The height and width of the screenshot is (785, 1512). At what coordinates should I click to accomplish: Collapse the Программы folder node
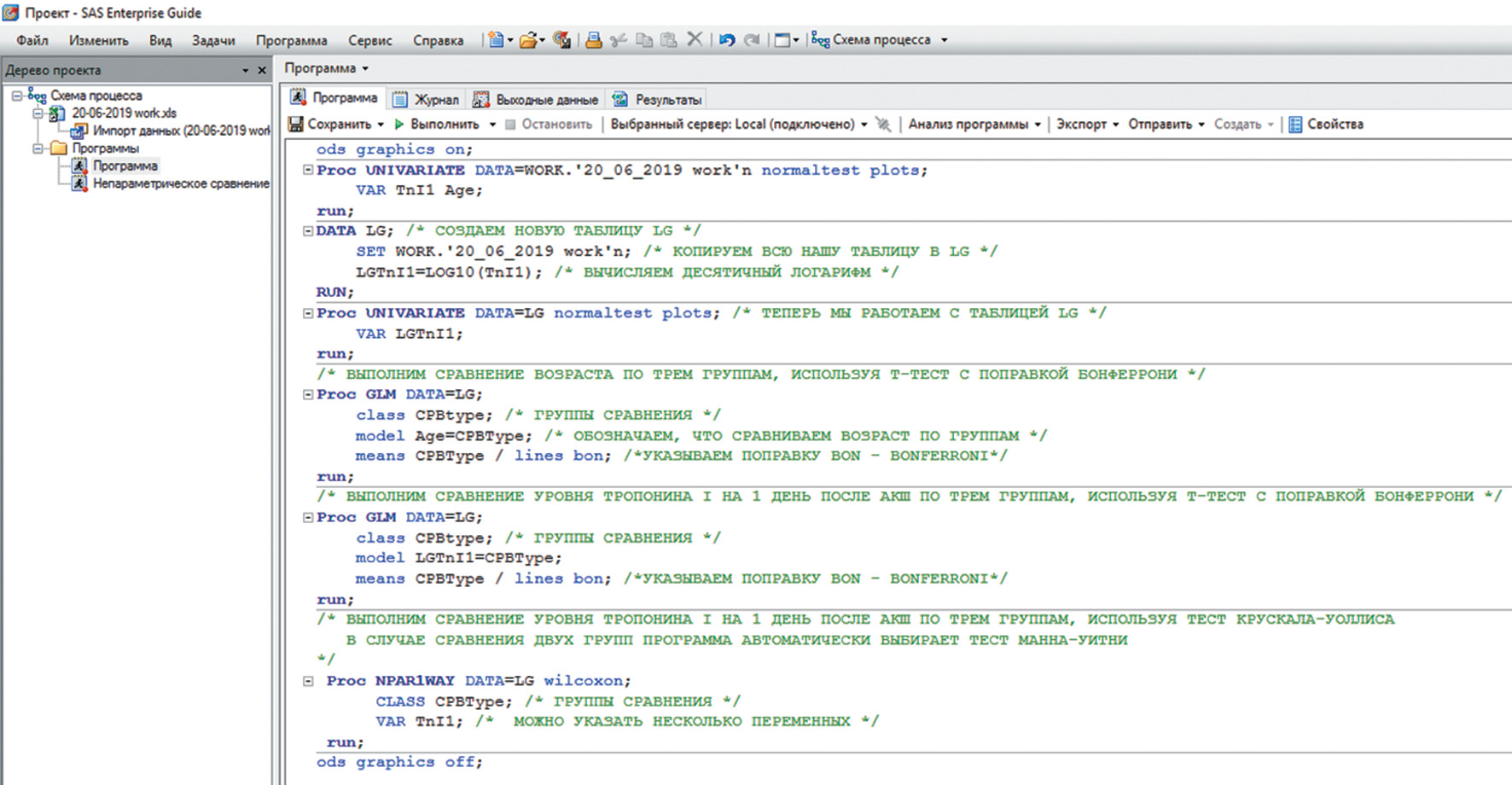click(x=38, y=148)
